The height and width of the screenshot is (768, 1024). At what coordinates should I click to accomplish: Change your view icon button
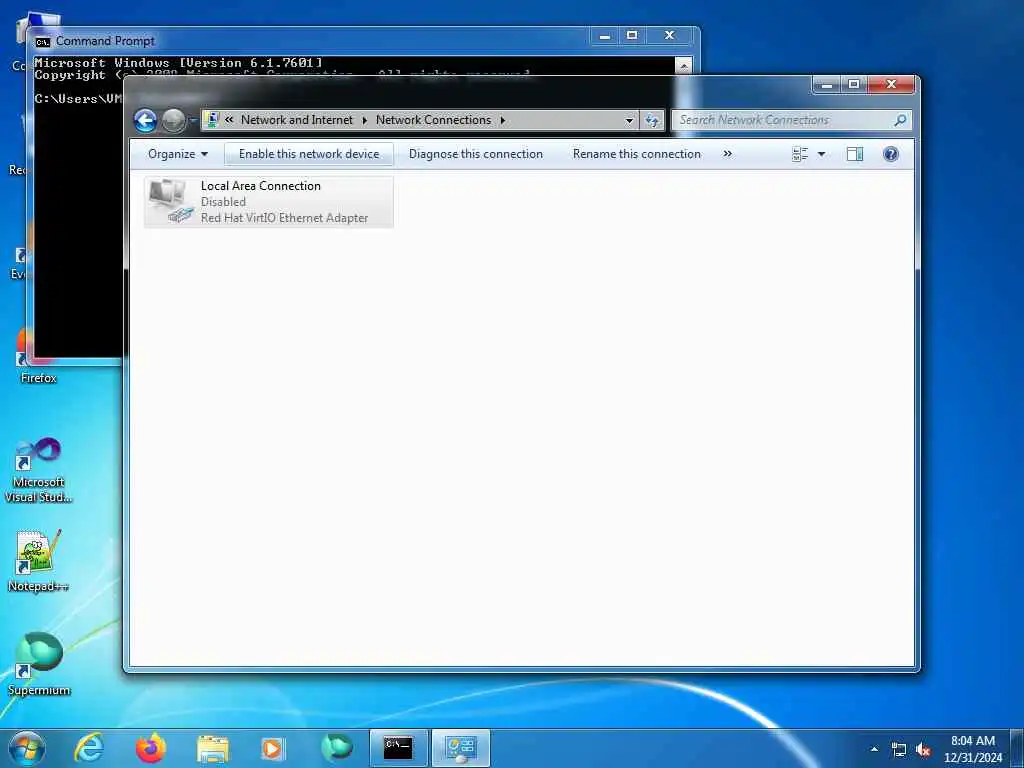coord(800,154)
